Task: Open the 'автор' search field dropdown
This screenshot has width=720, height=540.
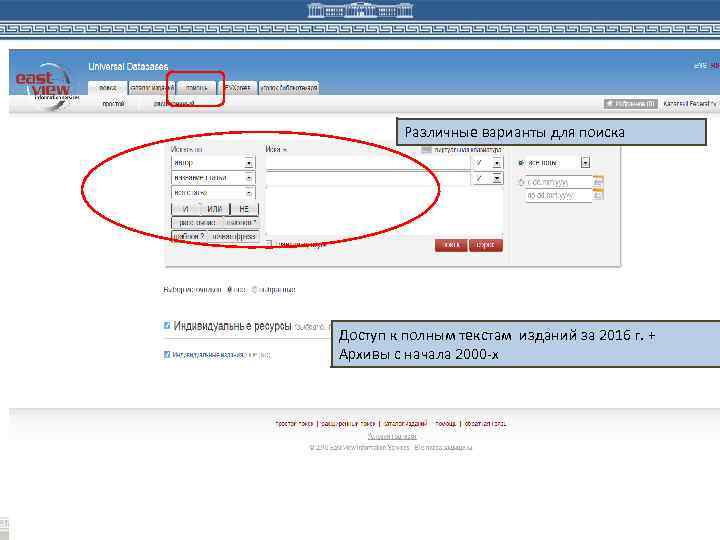Action: click(x=213, y=163)
